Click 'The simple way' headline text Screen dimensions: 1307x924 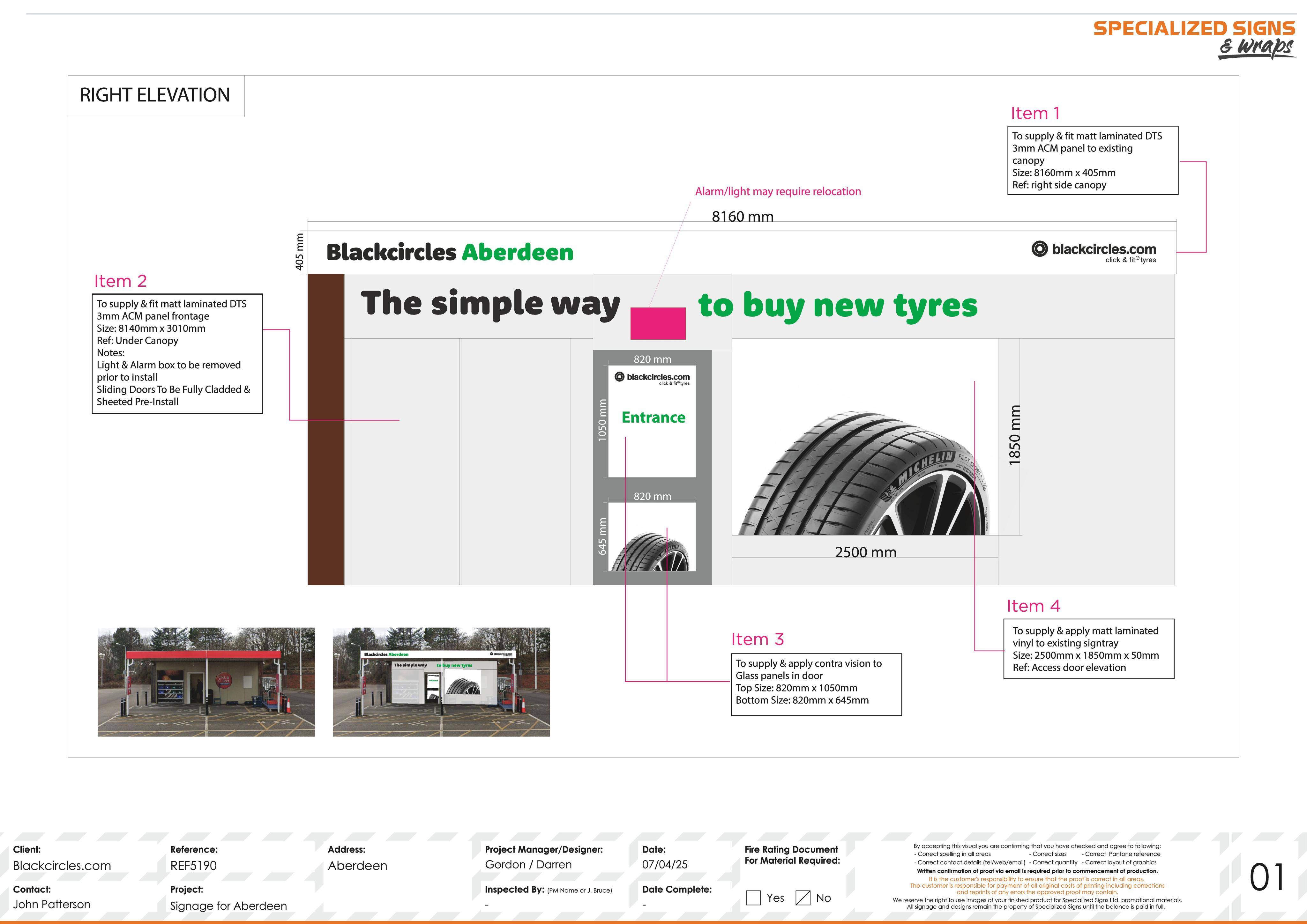pos(490,304)
